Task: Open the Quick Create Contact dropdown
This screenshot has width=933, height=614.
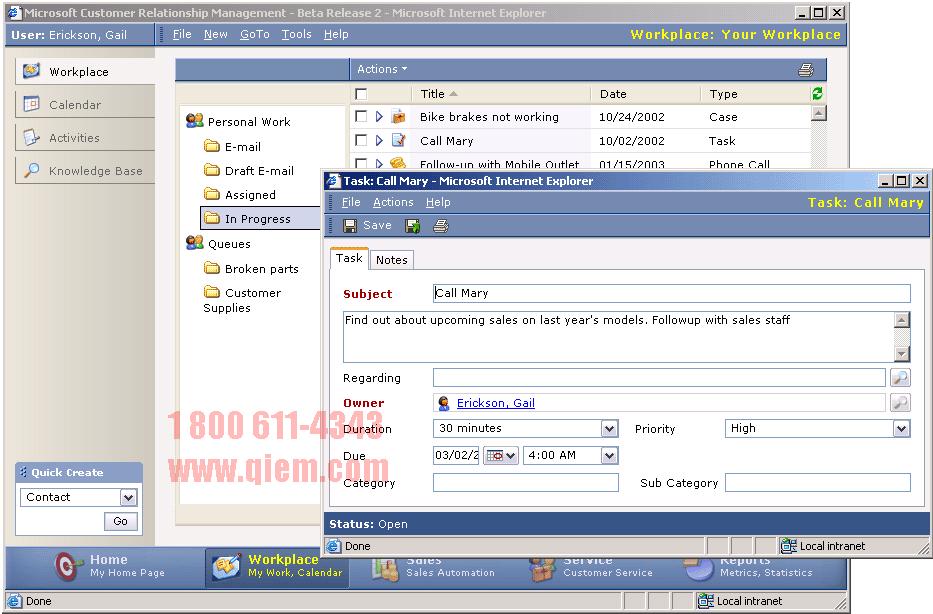Action: coord(129,497)
